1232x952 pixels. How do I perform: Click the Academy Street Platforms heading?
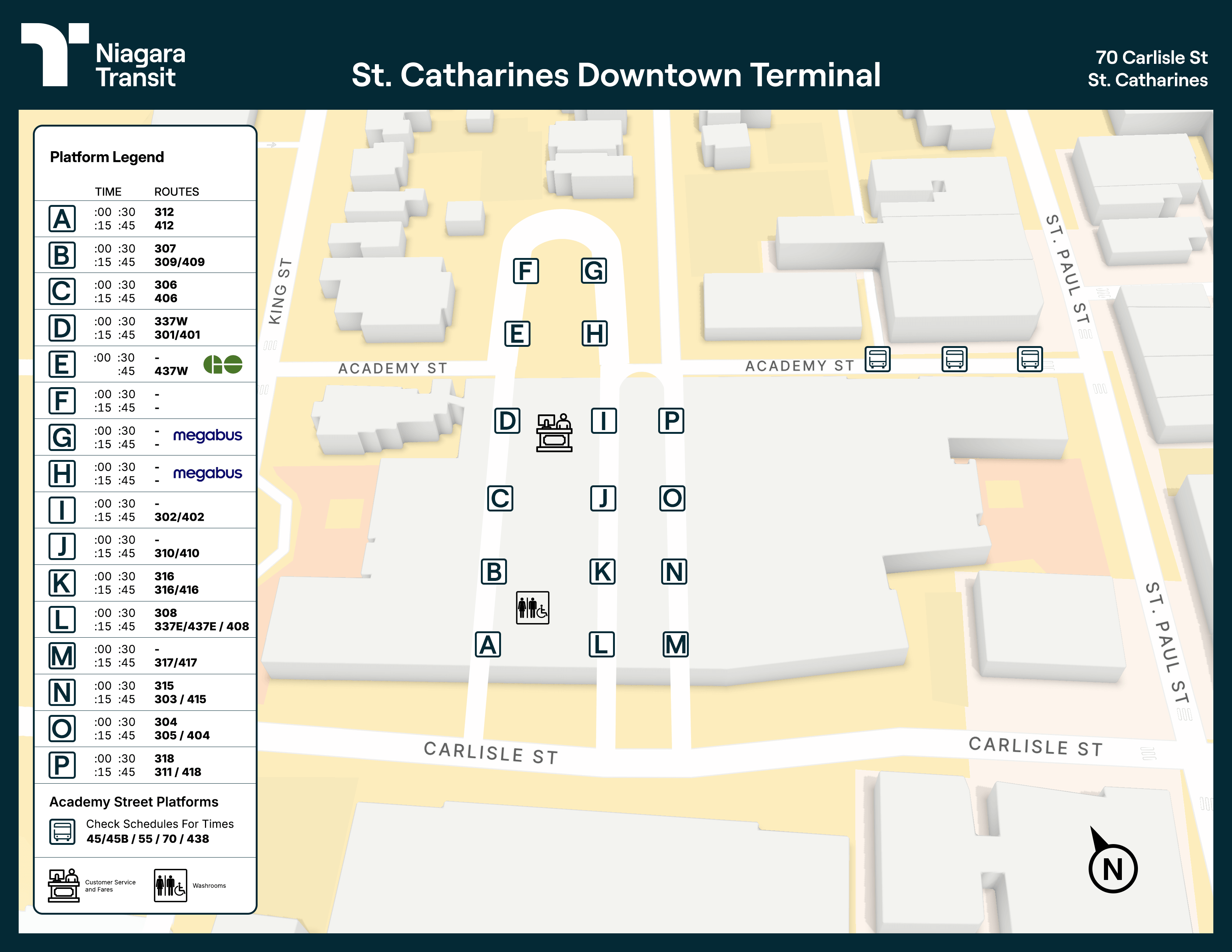point(134,802)
